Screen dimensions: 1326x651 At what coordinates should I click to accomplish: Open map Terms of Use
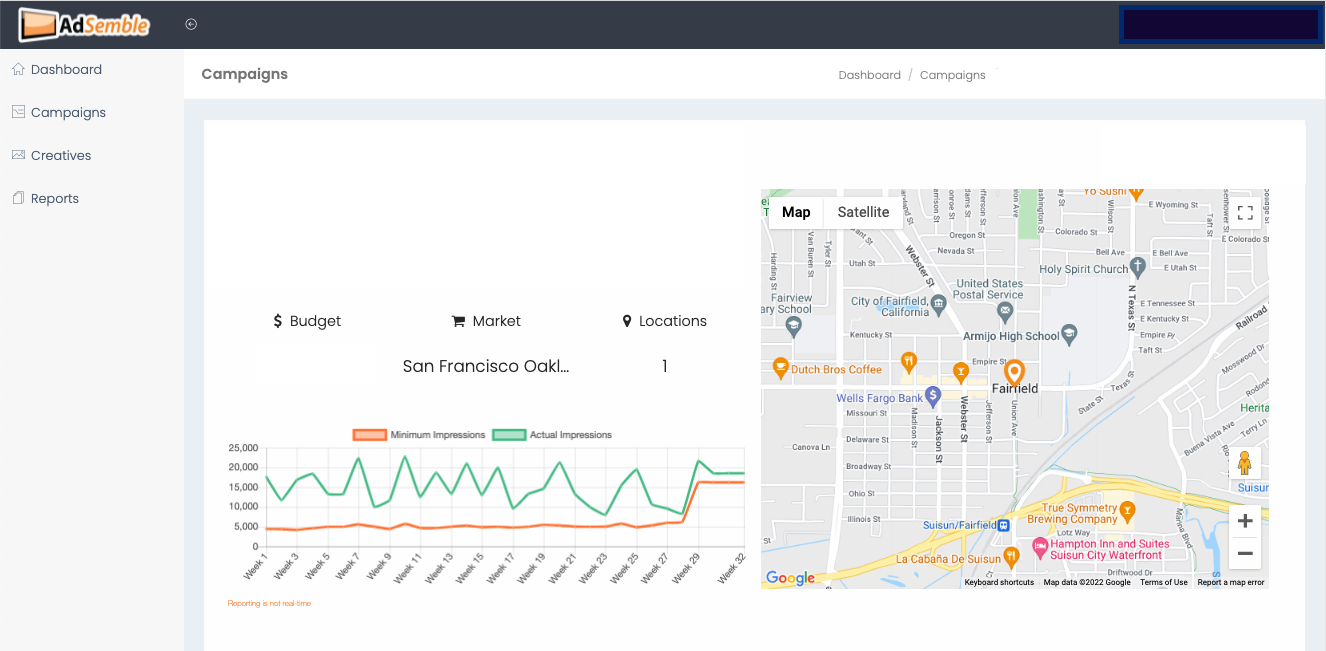click(1164, 582)
